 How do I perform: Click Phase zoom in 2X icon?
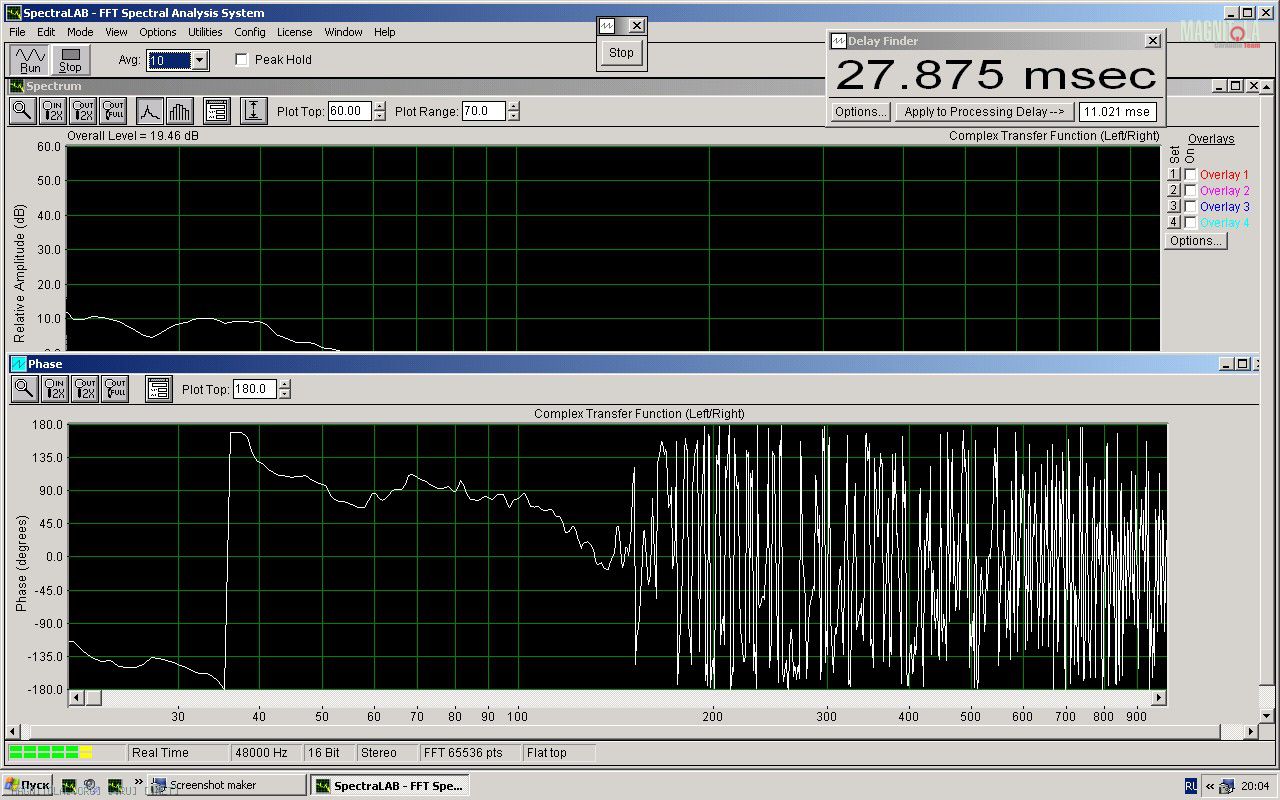tap(55, 389)
